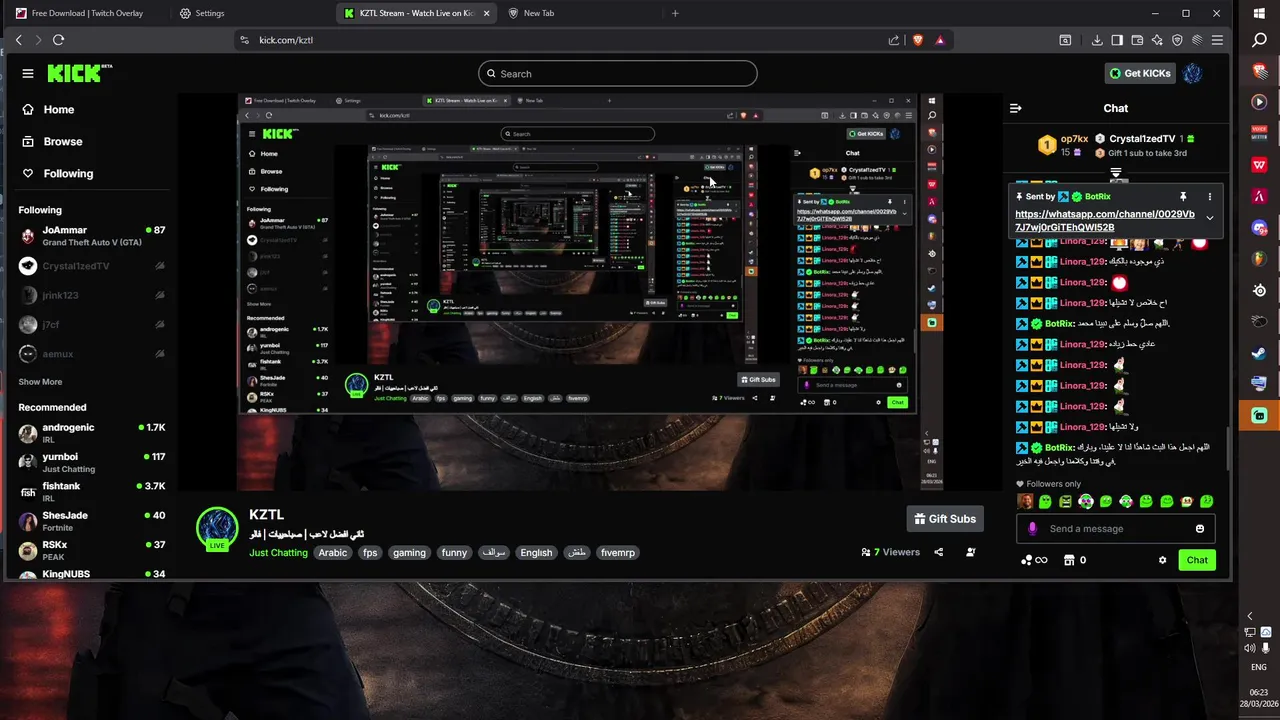Screen dimensions: 1280x720
Task: Toggle the browser sidebar panel icon
Action: (x=1117, y=40)
